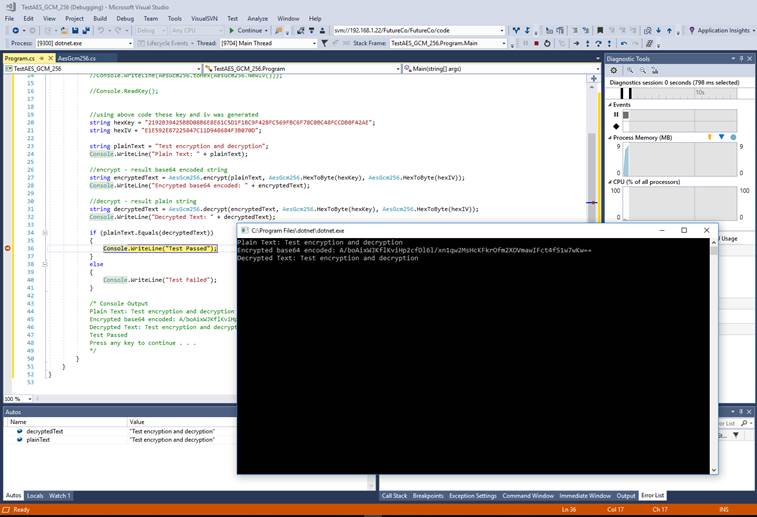Image resolution: width=757 pixels, height=517 pixels.
Task: Close the Program.cs tab
Action: click(x=50, y=58)
